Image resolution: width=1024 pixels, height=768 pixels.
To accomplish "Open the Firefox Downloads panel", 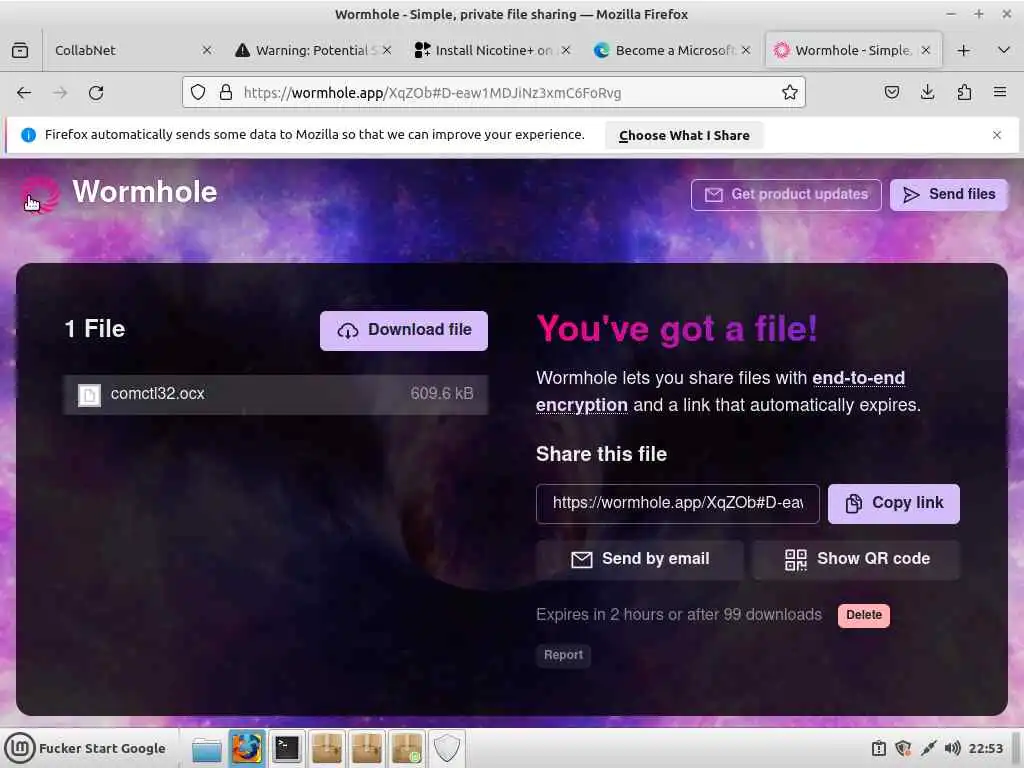I will [927, 93].
